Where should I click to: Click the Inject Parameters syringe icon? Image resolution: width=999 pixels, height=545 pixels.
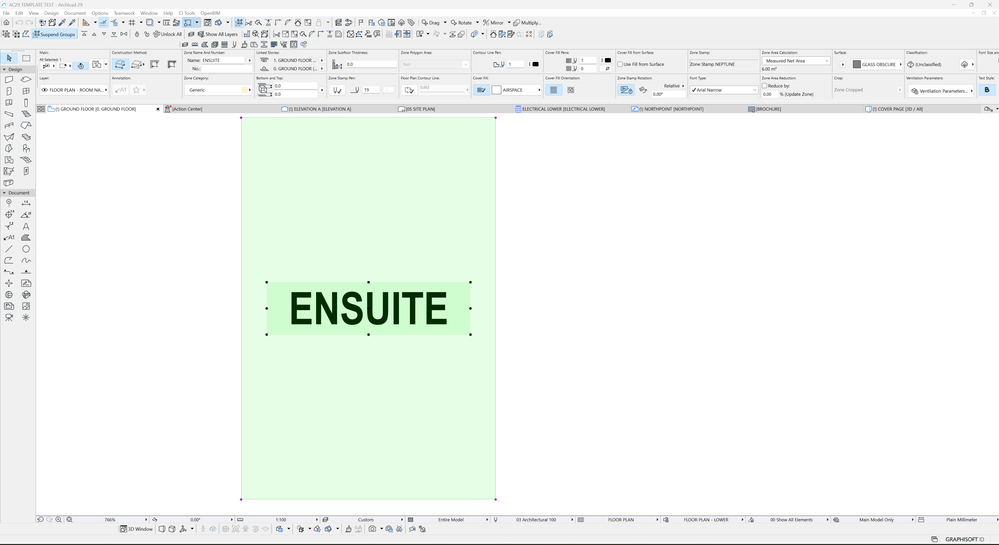point(72,22)
